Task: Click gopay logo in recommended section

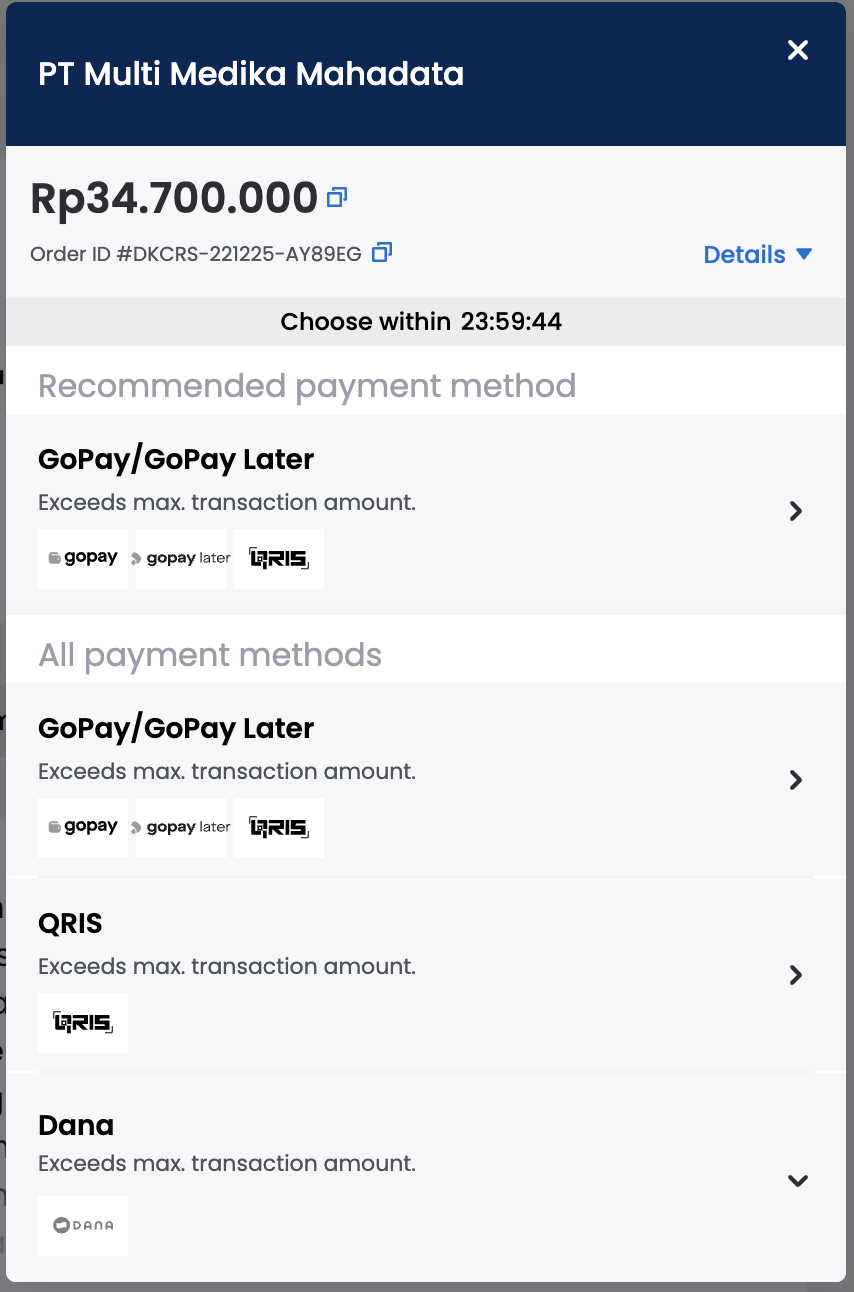Action: (83, 558)
